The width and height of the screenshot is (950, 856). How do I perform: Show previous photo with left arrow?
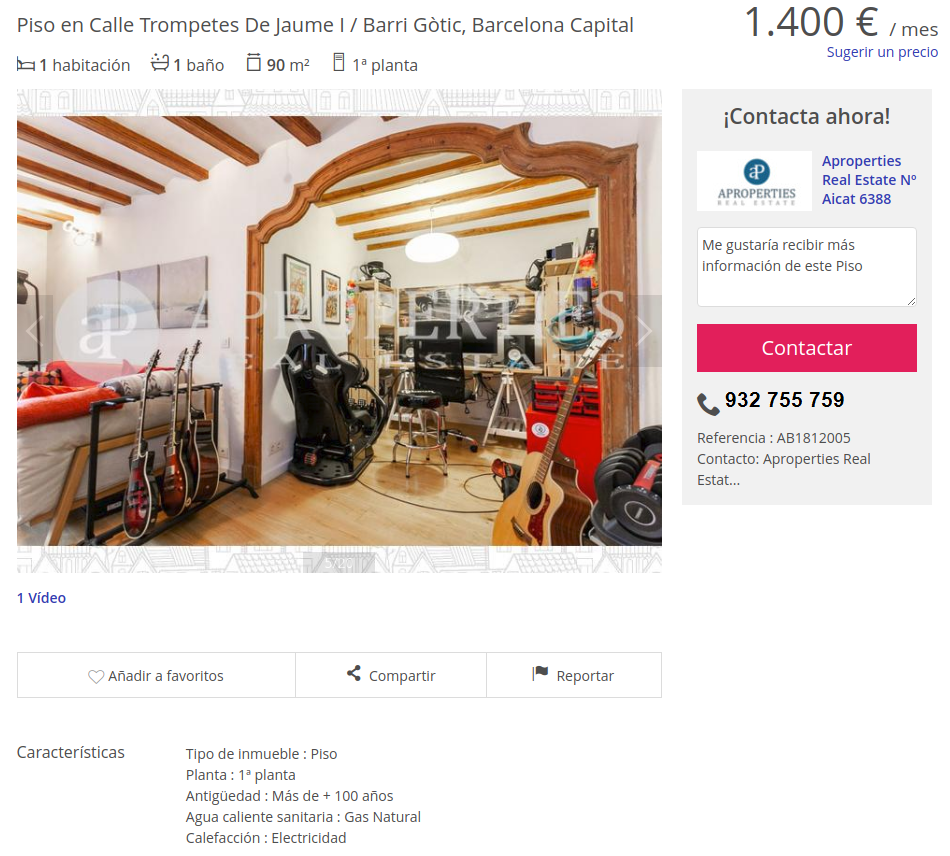coord(34,331)
